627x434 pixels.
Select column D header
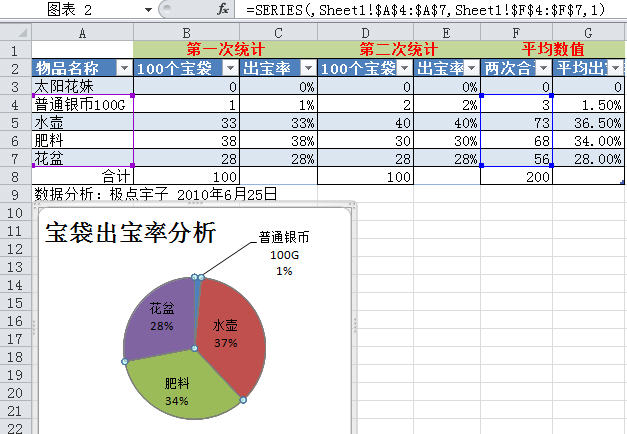click(x=365, y=32)
